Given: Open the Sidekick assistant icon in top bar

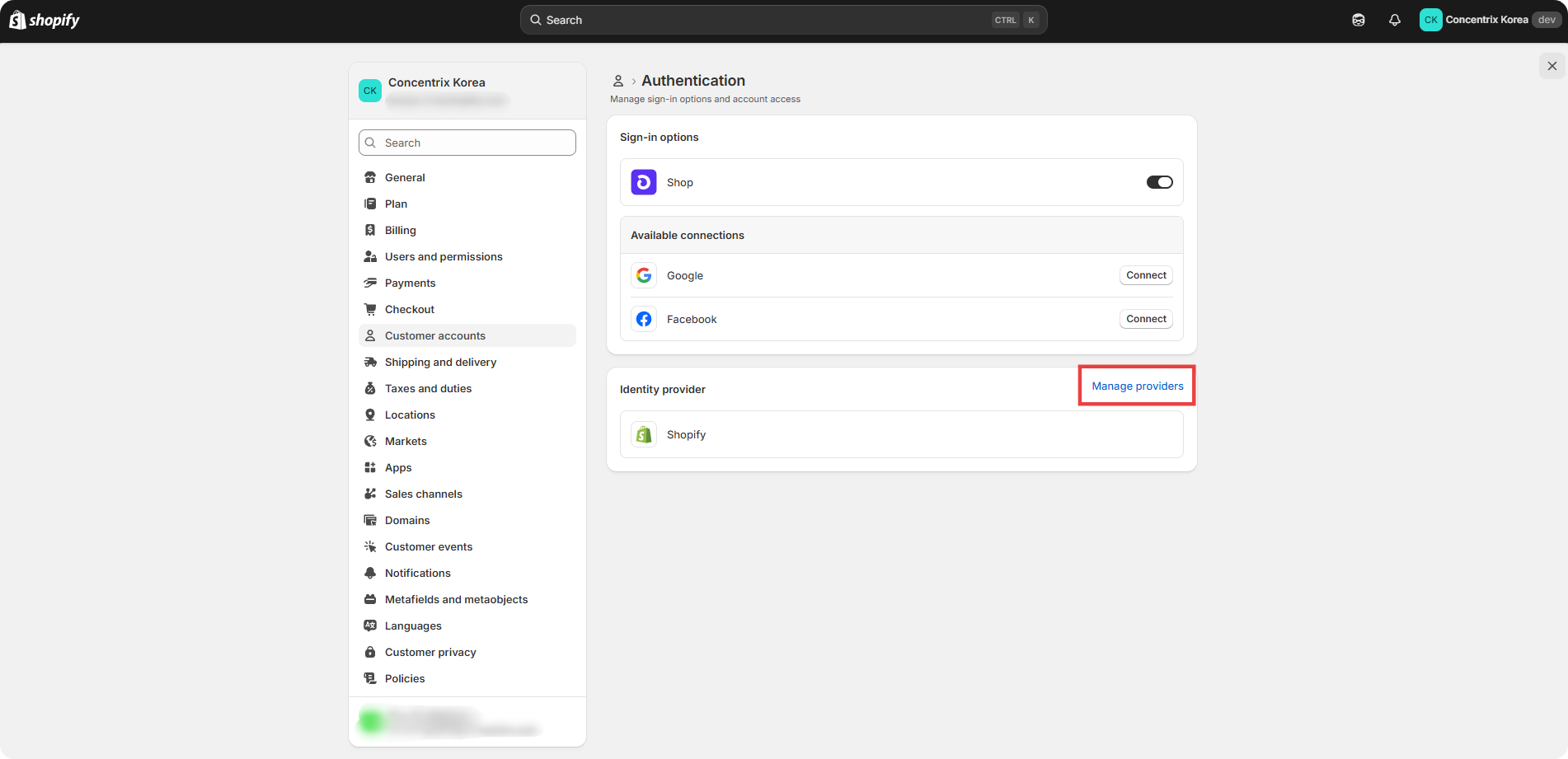Looking at the screenshot, I should click(x=1359, y=20).
